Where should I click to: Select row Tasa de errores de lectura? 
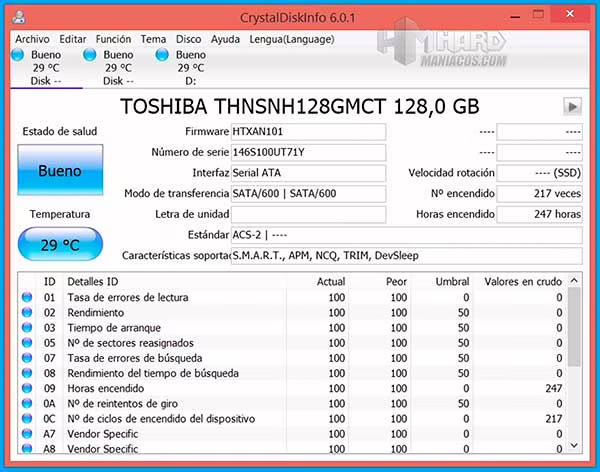click(x=293, y=297)
